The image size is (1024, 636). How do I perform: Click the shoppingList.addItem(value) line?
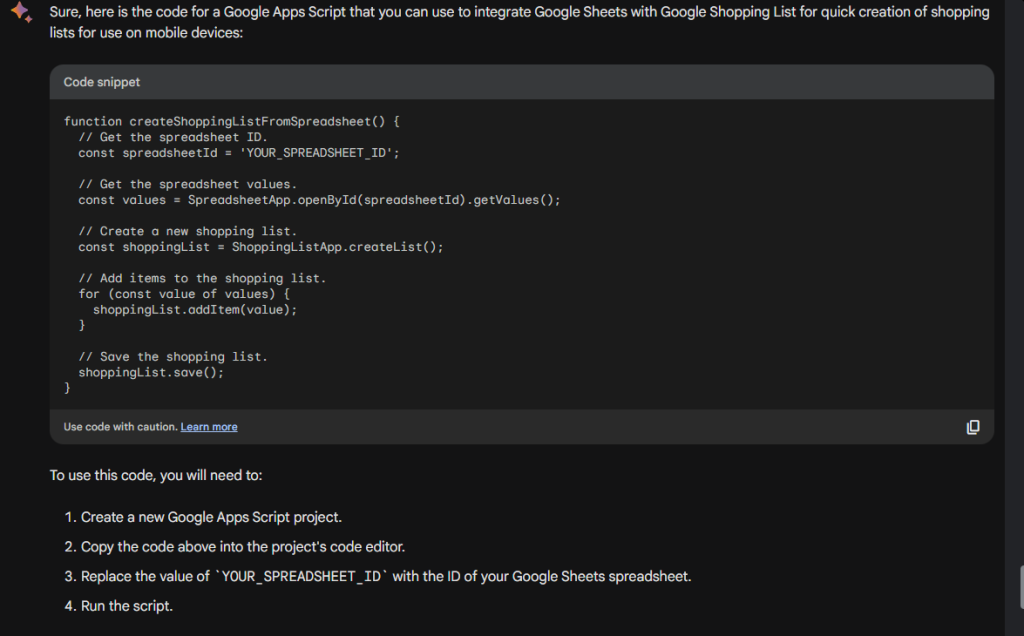point(195,310)
